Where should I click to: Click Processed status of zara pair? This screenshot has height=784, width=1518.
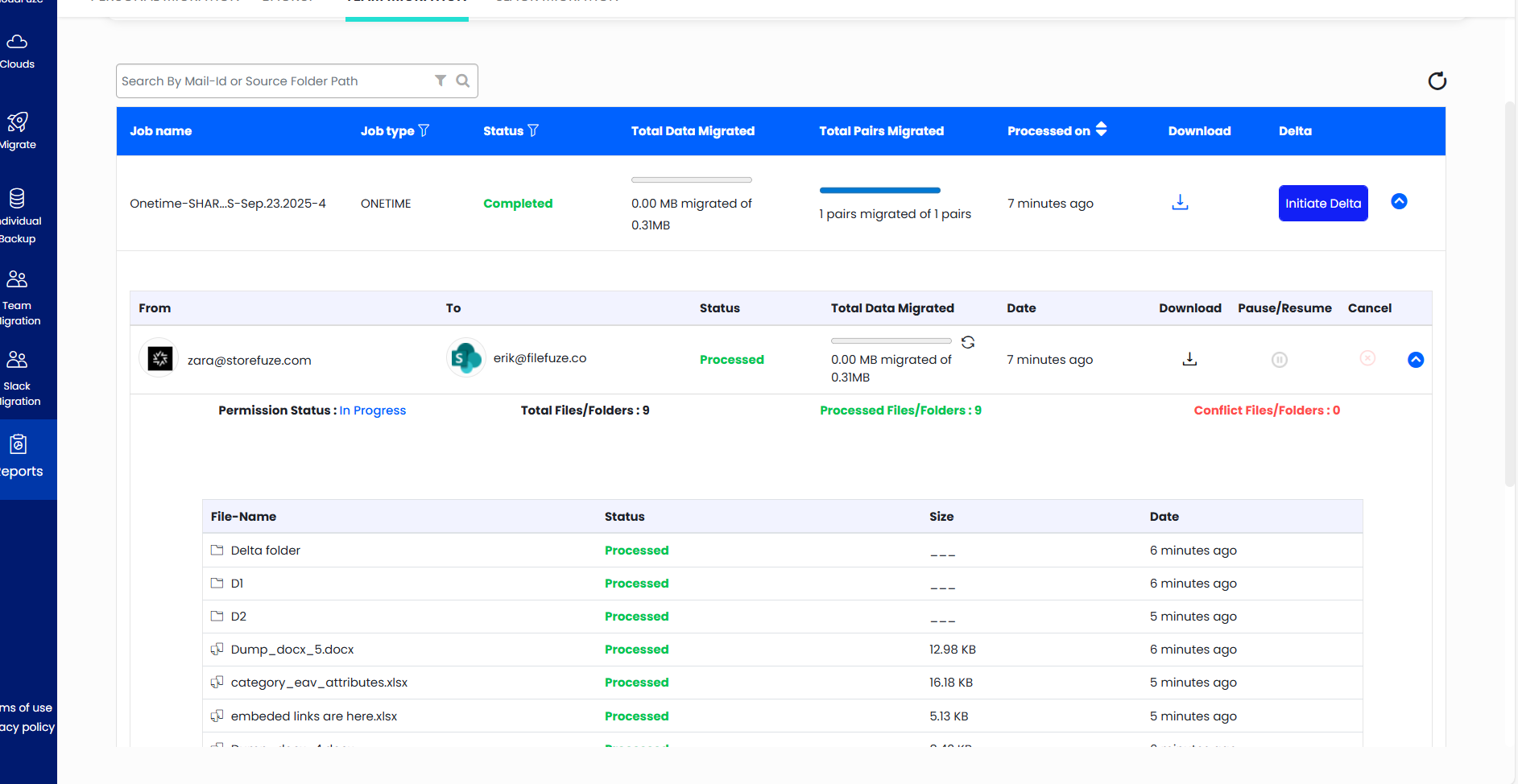732,359
